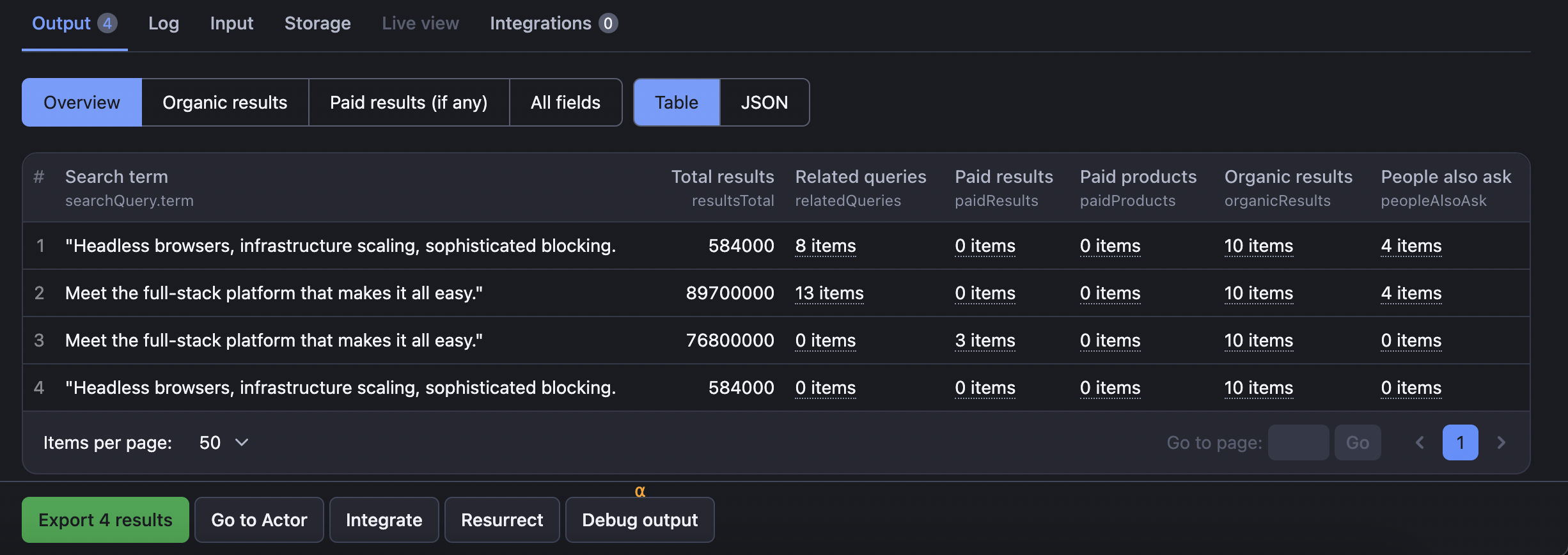This screenshot has width=1568, height=555.
Task: Expand 13 items related queries in row 2
Action: point(829,293)
